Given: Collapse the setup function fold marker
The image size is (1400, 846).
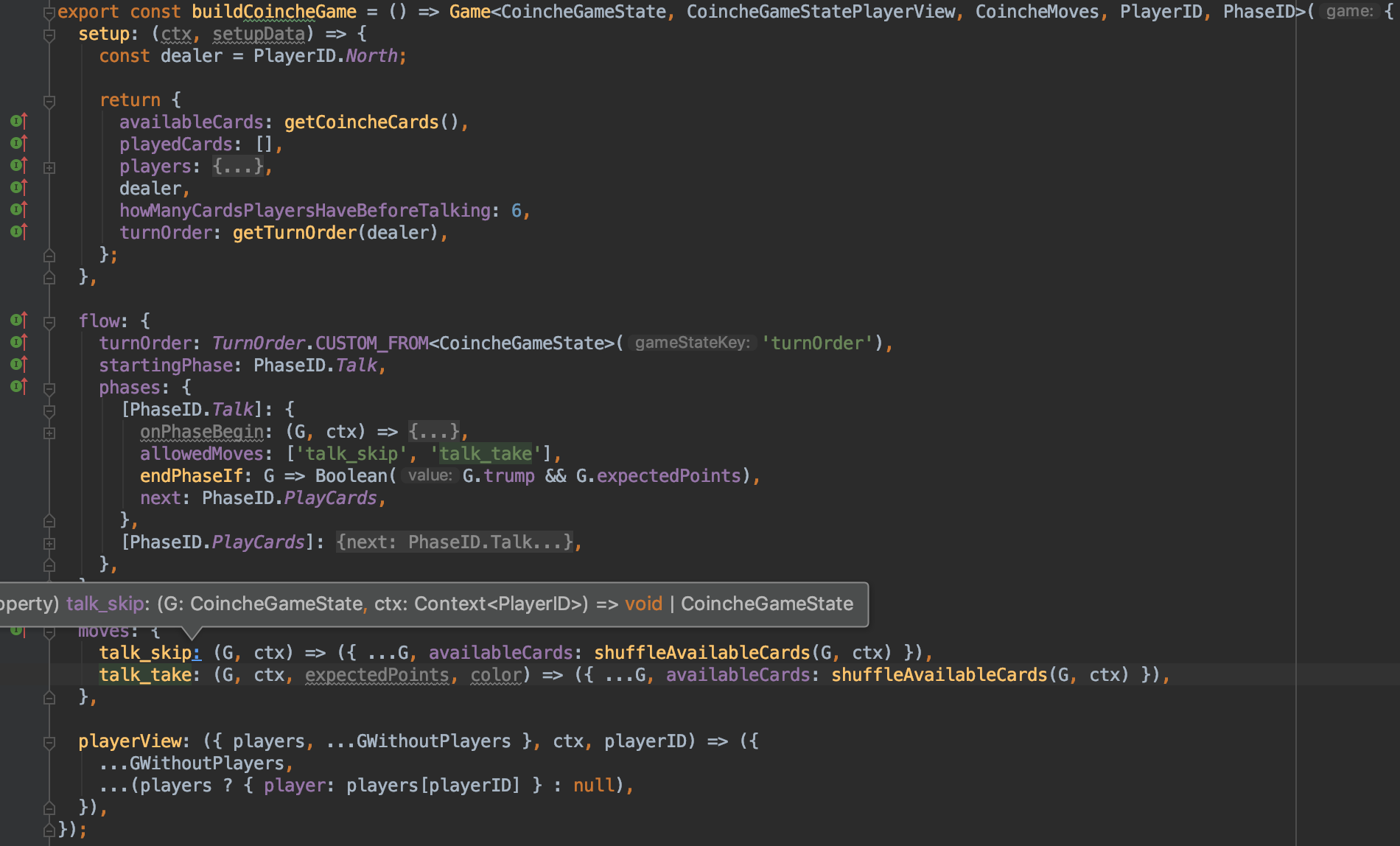Looking at the screenshot, I should (49, 35).
